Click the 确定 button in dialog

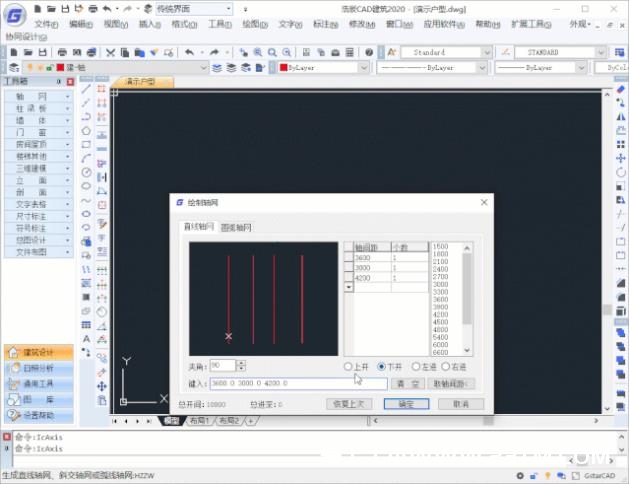click(x=406, y=404)
